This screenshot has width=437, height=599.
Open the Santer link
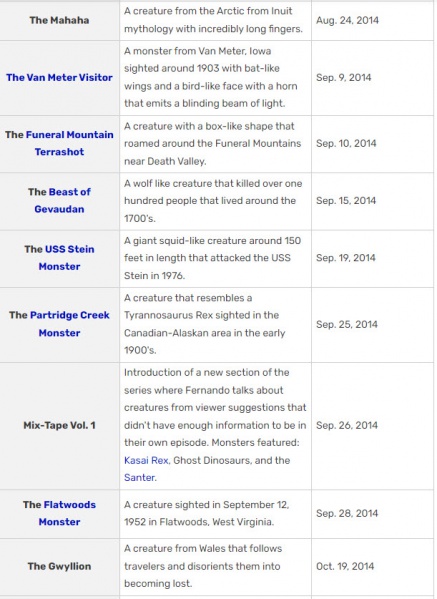pos(139,478)
